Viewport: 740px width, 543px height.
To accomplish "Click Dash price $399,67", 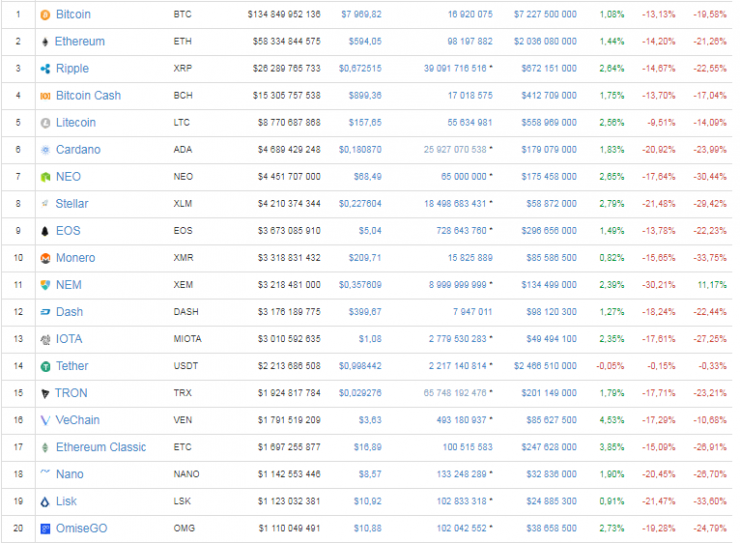I will 365,312.
